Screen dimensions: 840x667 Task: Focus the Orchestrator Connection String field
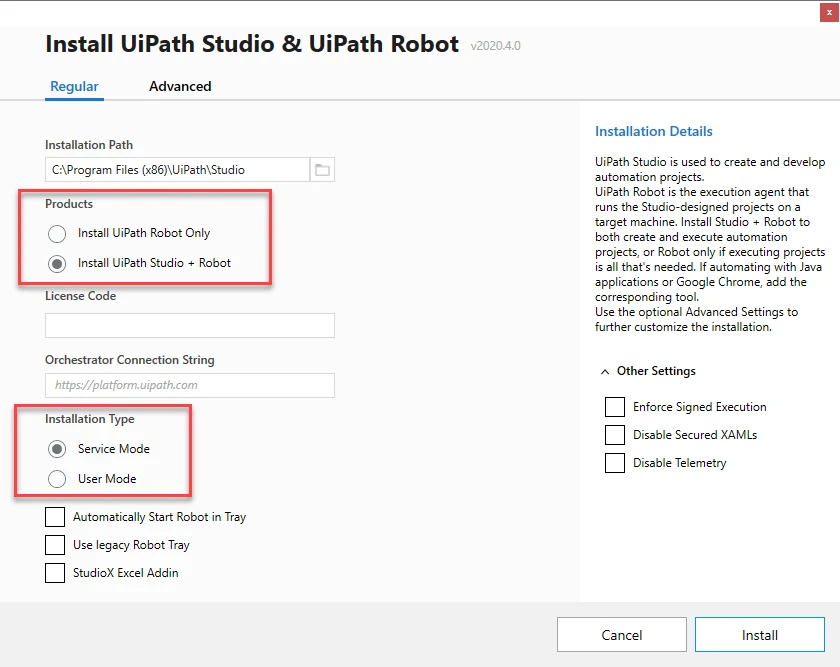[x=190, y=385]
